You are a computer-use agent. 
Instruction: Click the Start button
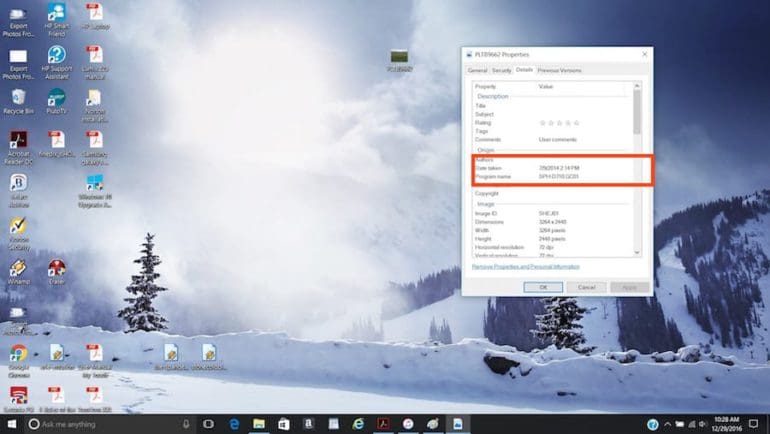(12, 424)
